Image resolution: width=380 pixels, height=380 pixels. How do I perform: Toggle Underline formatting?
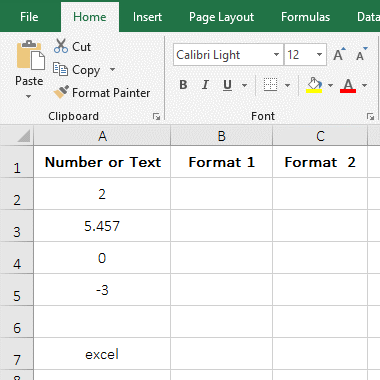click(227, 85)
